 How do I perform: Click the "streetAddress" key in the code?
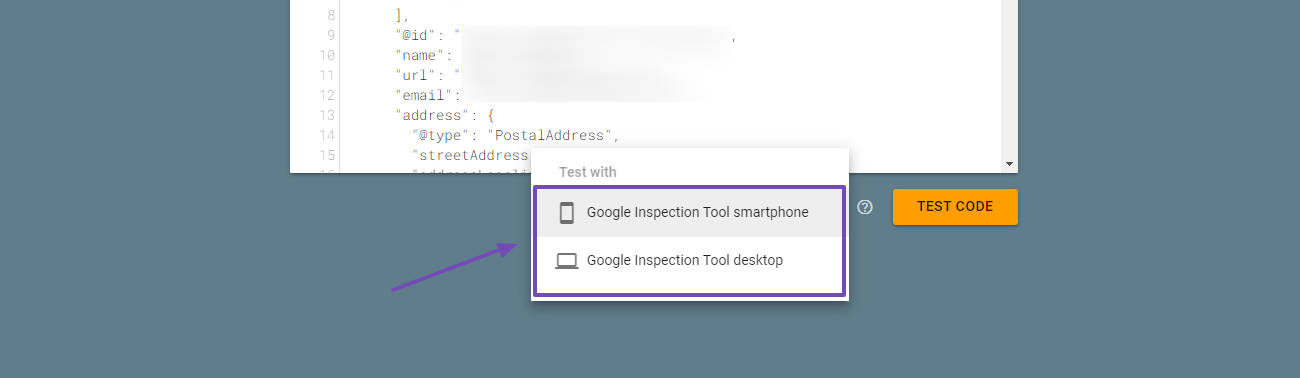tap(469, 155)
